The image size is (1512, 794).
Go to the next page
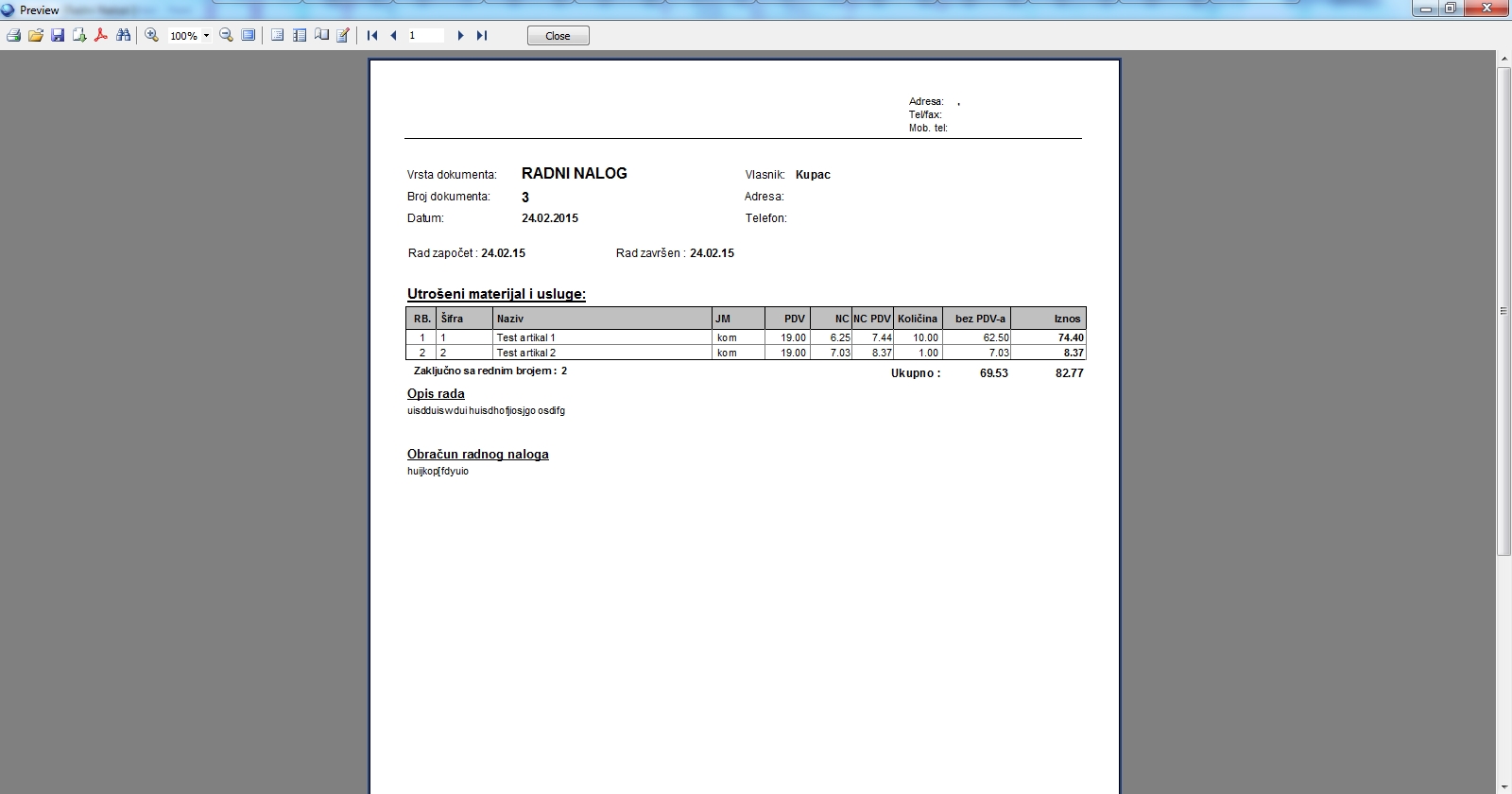point(460,35)
